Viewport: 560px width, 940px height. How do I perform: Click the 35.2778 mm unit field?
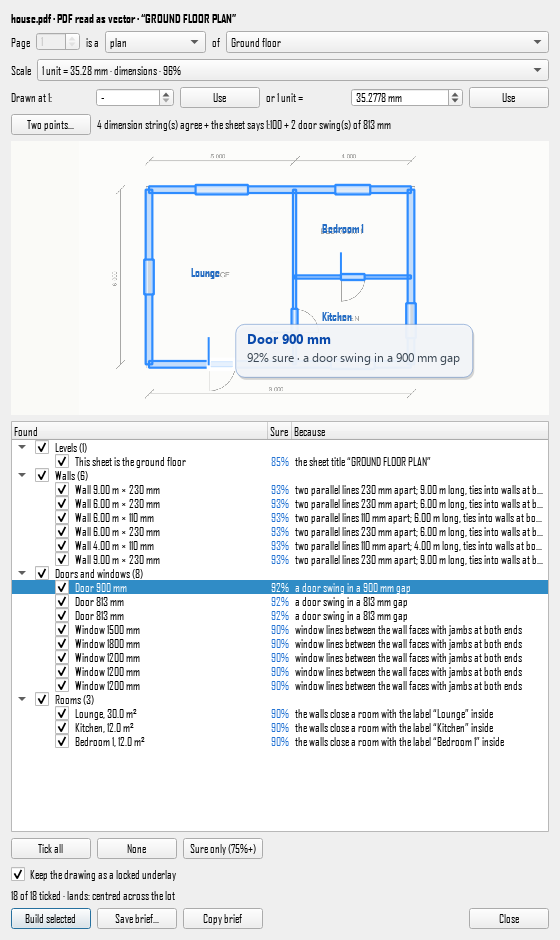[400, 98]
